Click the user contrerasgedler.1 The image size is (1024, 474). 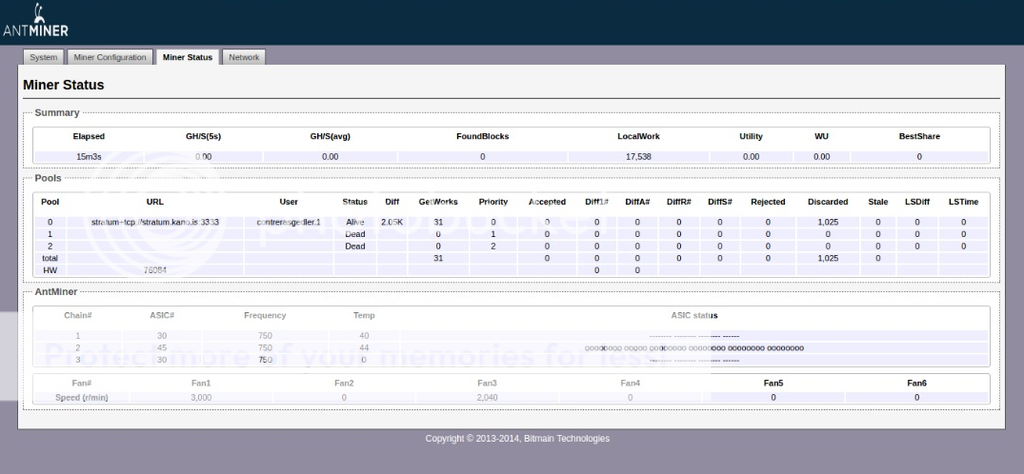289,222
